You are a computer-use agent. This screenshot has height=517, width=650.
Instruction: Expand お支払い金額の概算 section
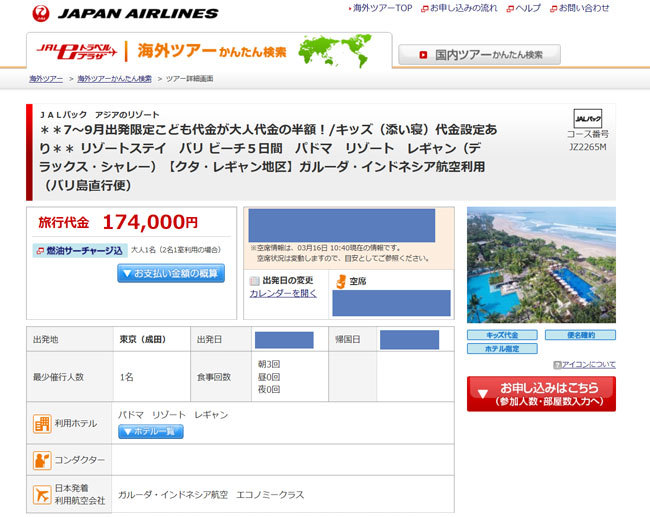171,274
